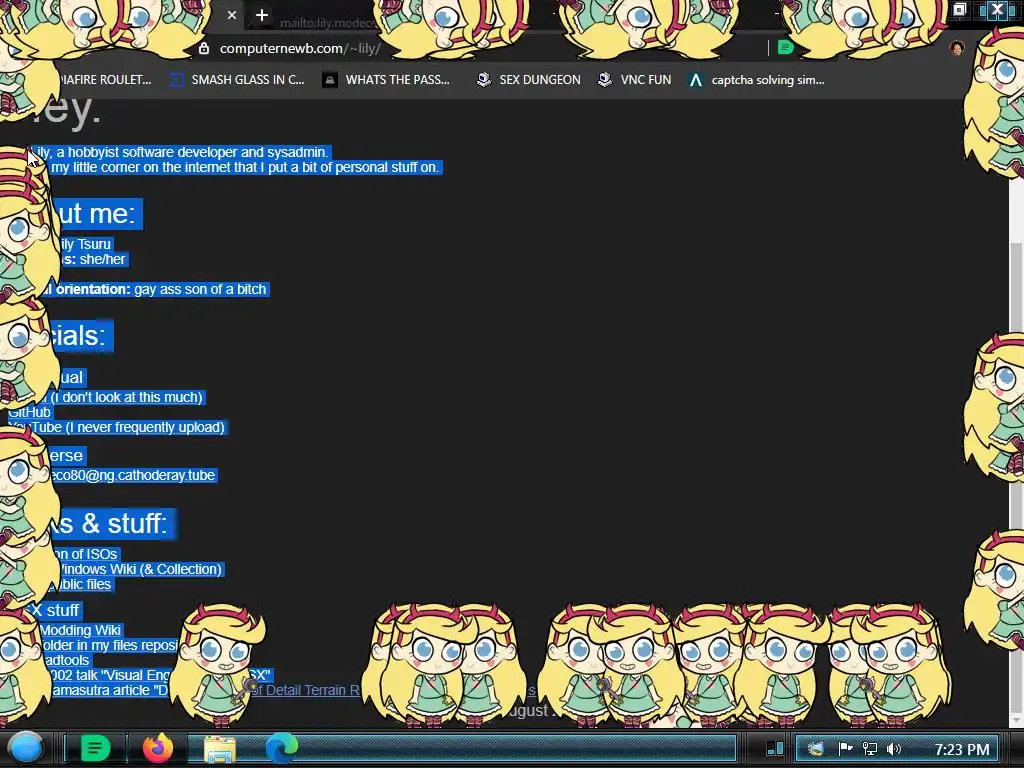Open WHATS THE PASS... bookmark
Screen dimensions: 1024x768
click(387, 80)
